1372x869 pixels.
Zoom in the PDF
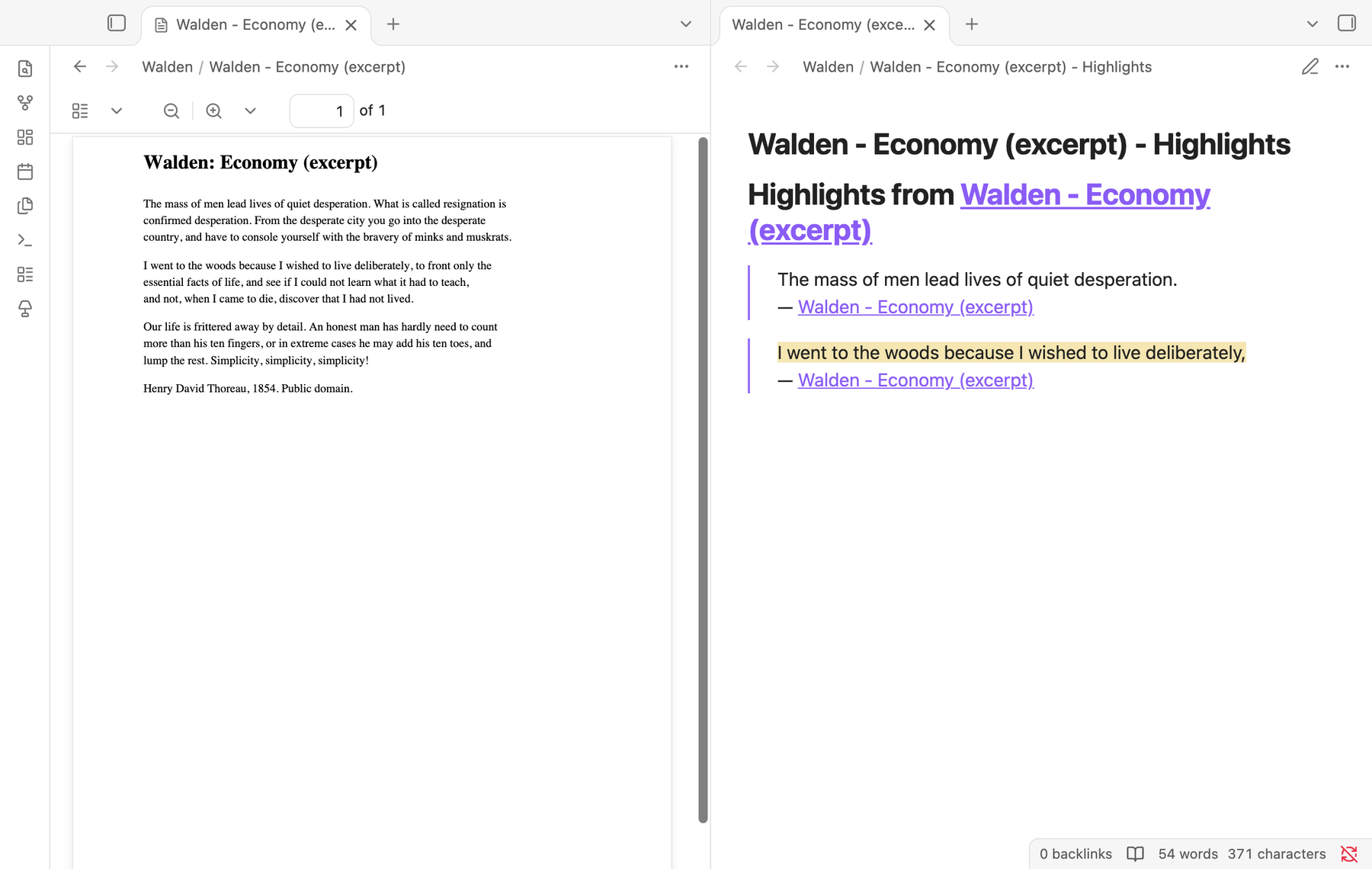[x=214, y=111]
